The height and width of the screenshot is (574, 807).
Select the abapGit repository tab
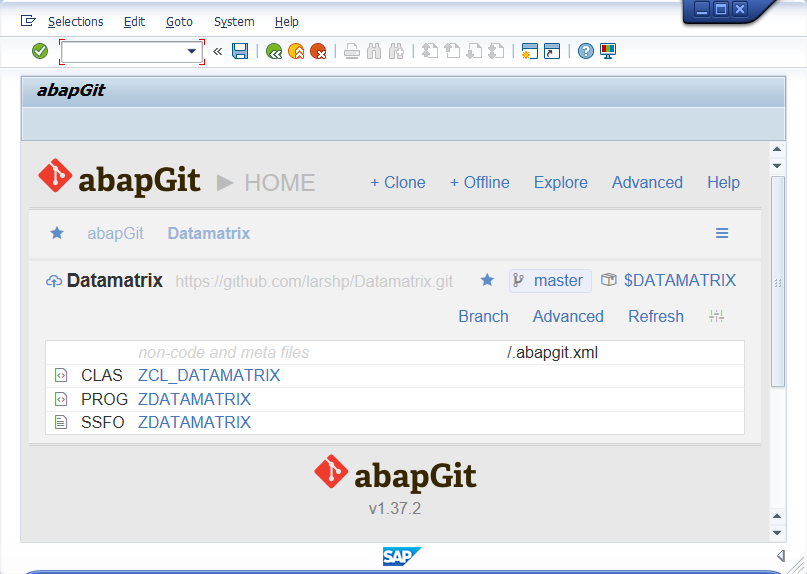click(x=115, y=233)
